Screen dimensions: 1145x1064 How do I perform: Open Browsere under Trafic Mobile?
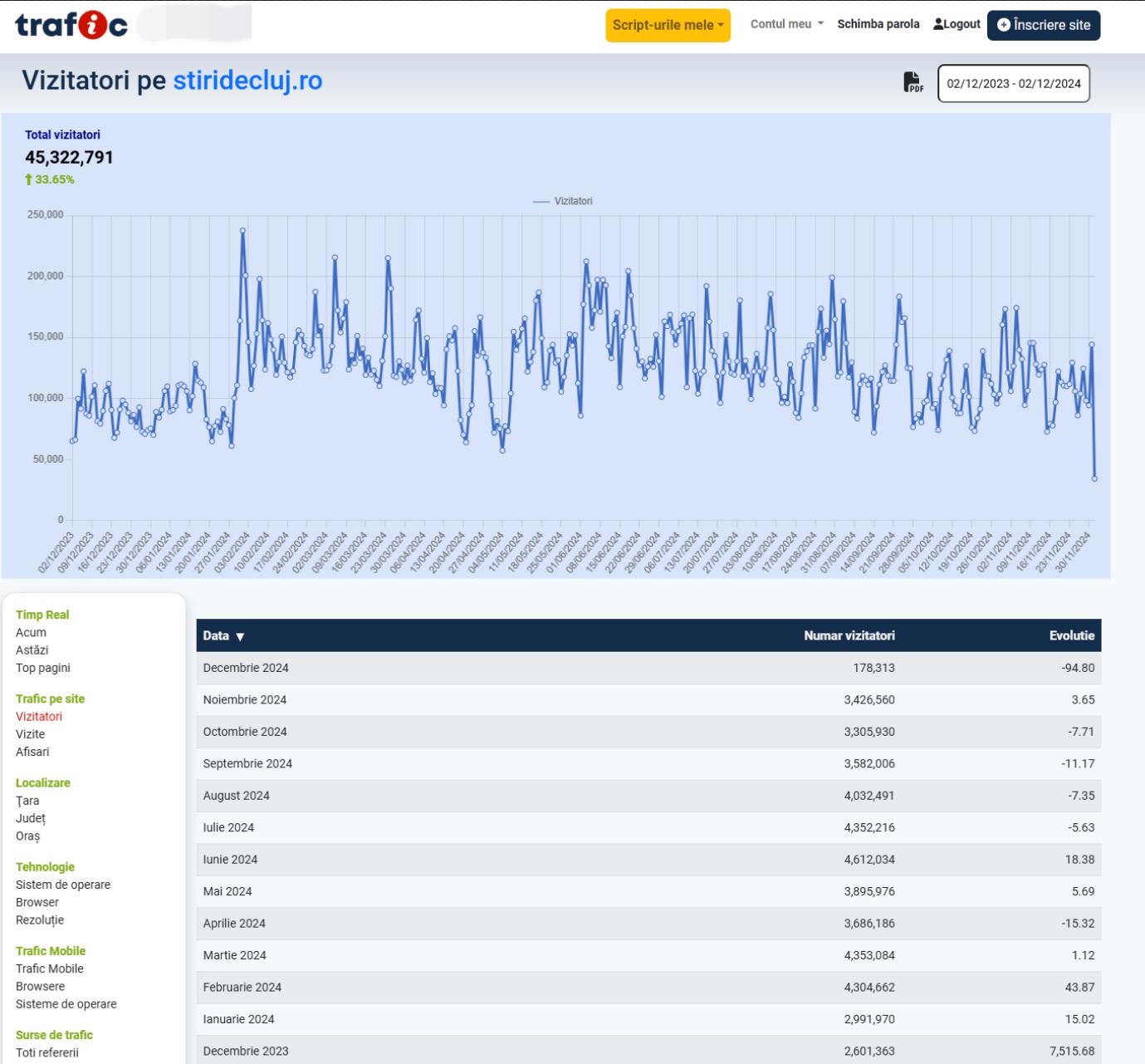[40, 986]
